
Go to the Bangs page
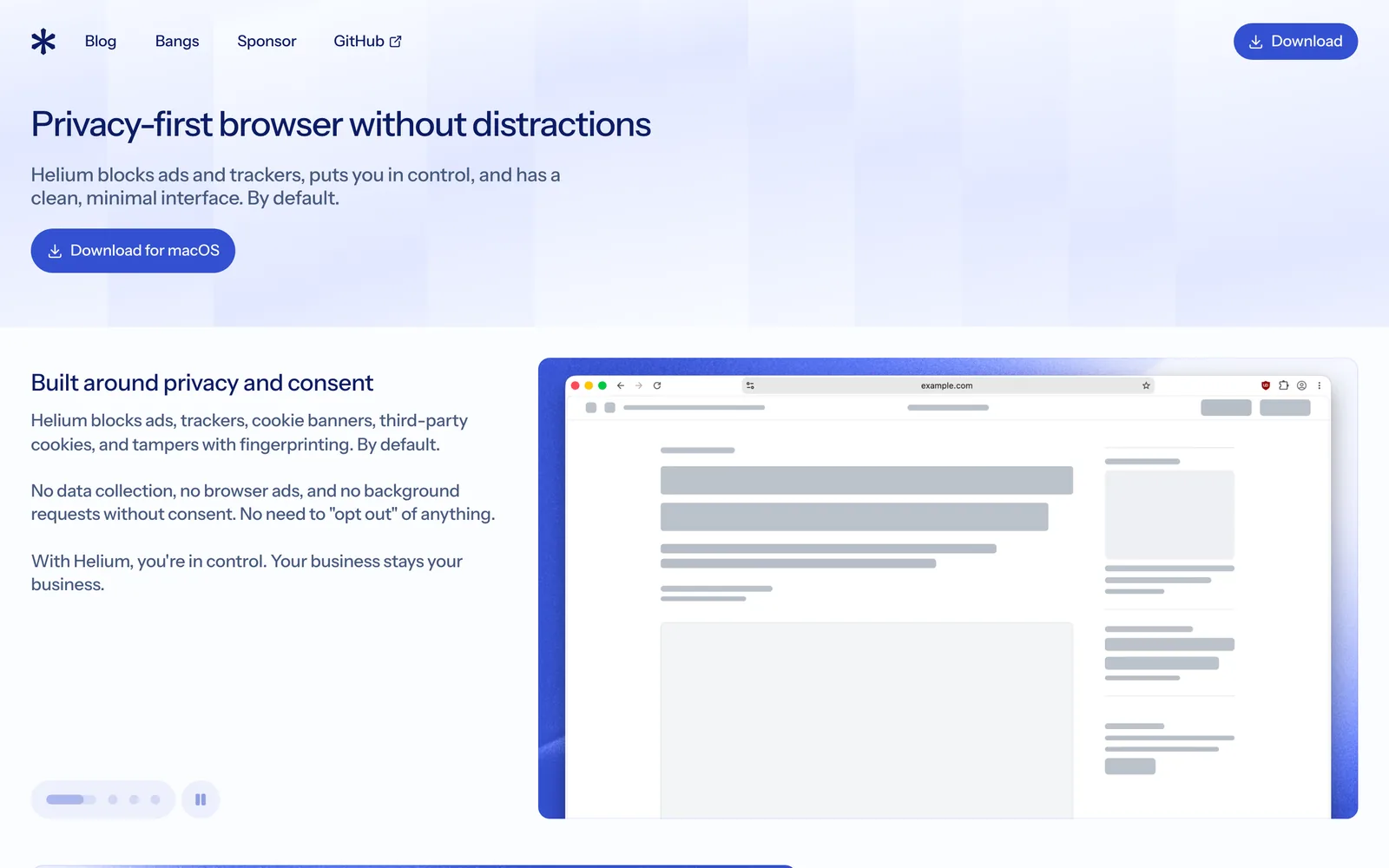(177, 42)
